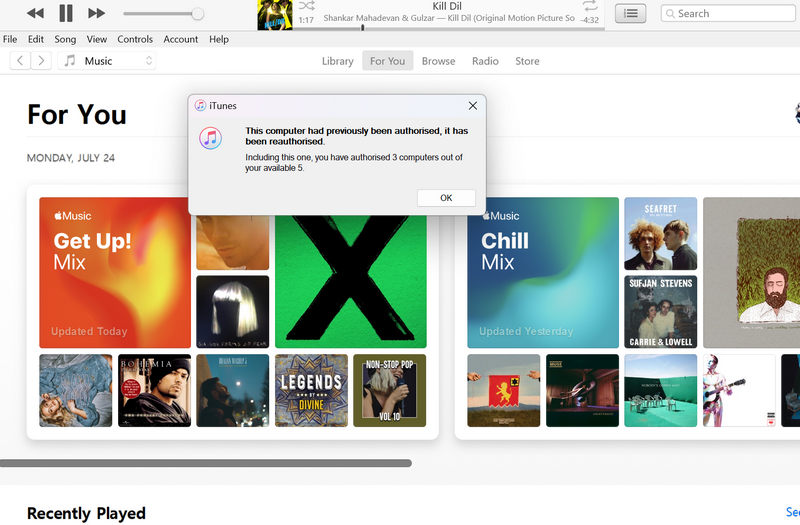
Task: Click the rewind previous track button
Action: (35, 13)
